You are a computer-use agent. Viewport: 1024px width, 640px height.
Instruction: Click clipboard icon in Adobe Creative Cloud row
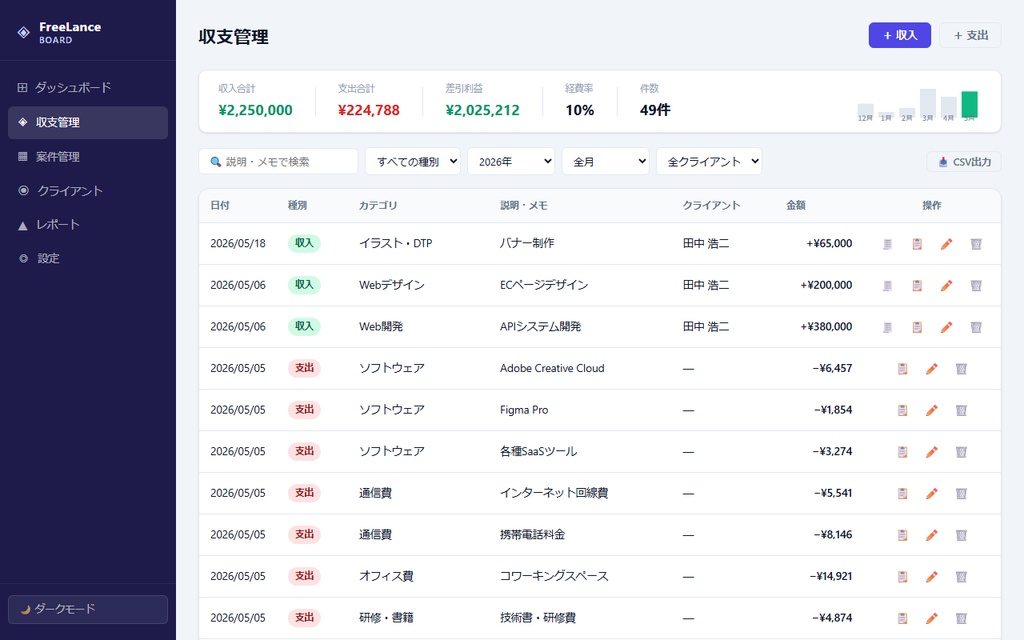(903, 369)
